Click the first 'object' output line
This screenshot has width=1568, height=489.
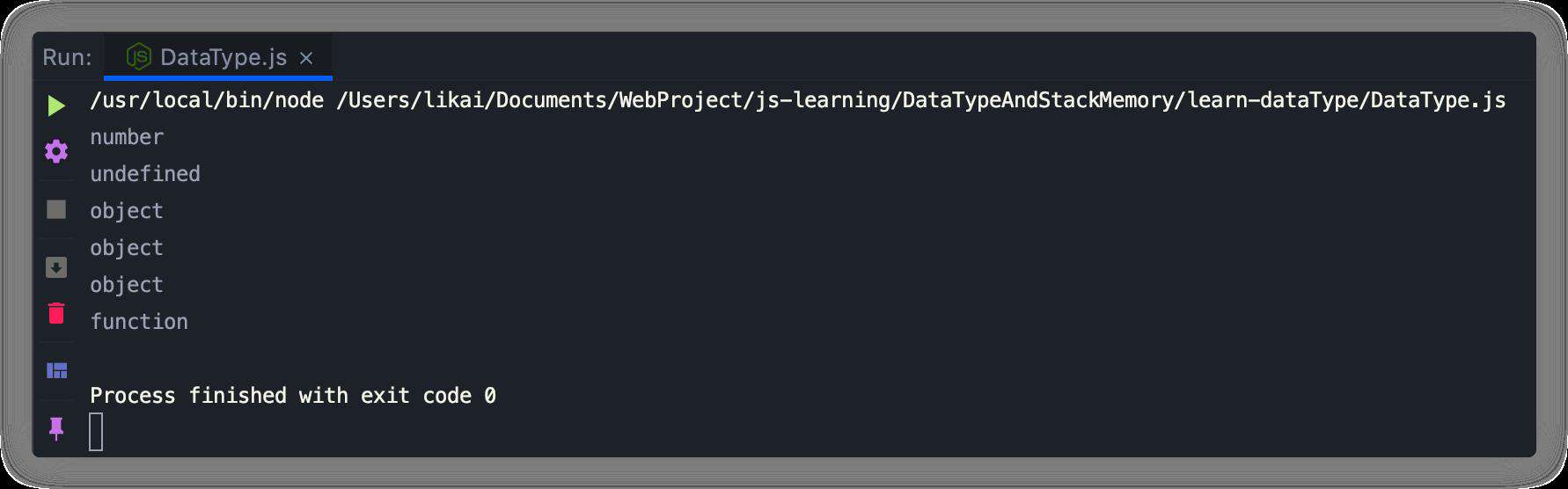[x=127, y=211]
